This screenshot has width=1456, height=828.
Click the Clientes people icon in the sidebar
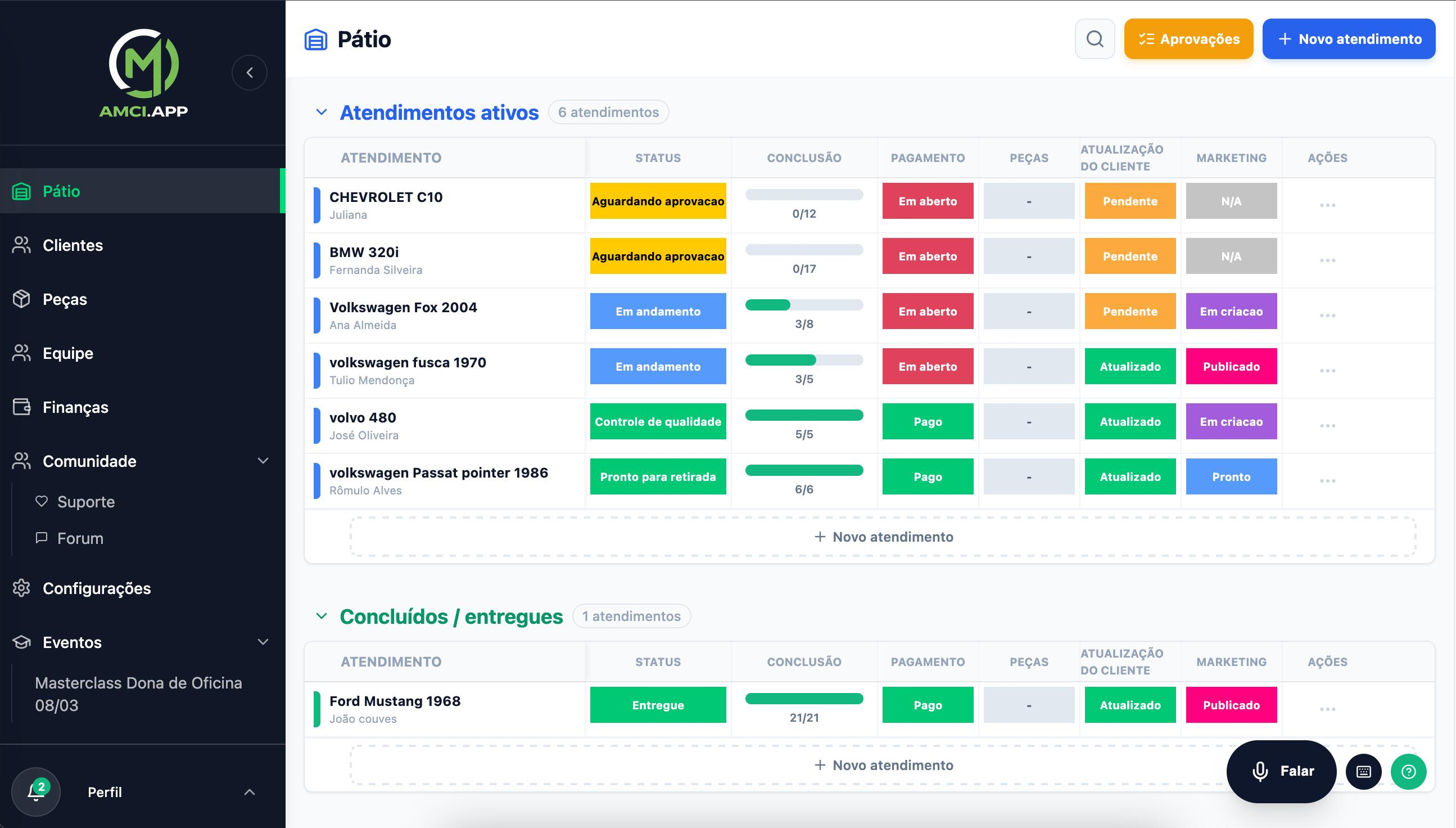[21, 245]
